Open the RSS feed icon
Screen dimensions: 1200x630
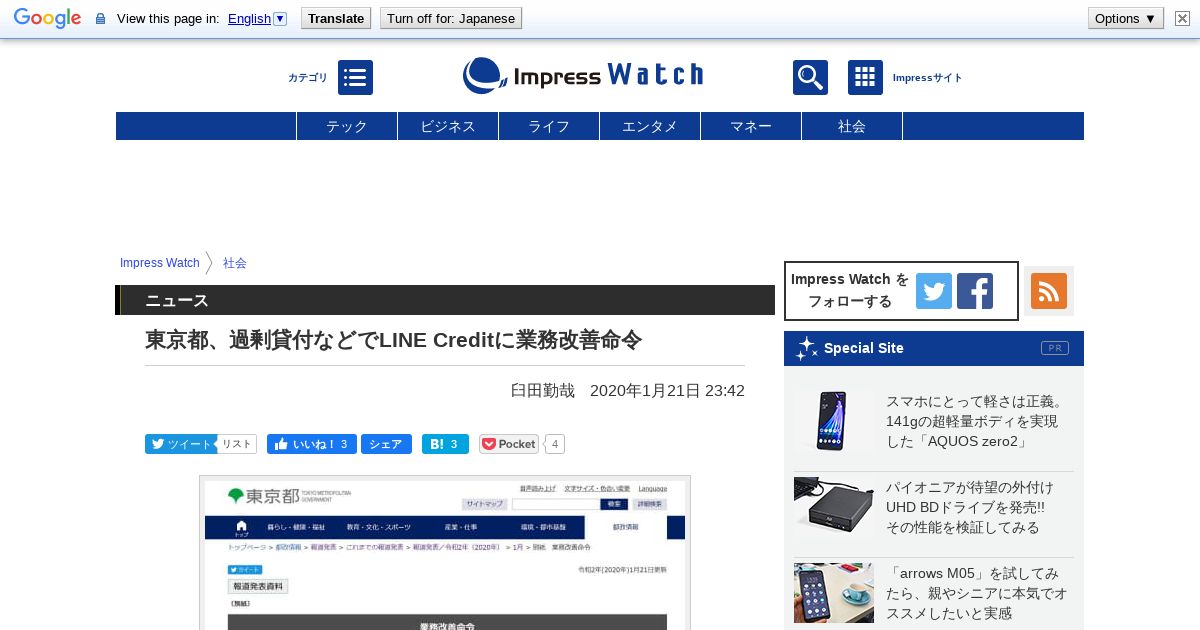[1049, 291]
